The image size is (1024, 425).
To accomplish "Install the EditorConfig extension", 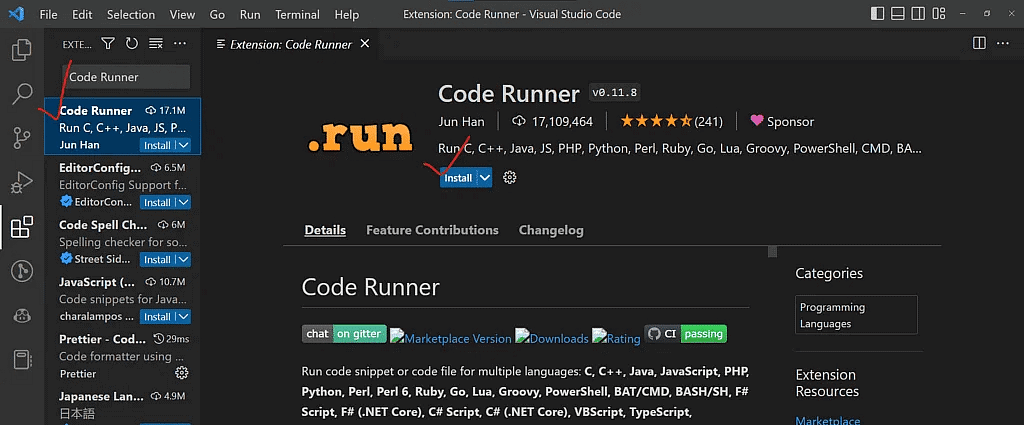I will click(x=157, y=202).
